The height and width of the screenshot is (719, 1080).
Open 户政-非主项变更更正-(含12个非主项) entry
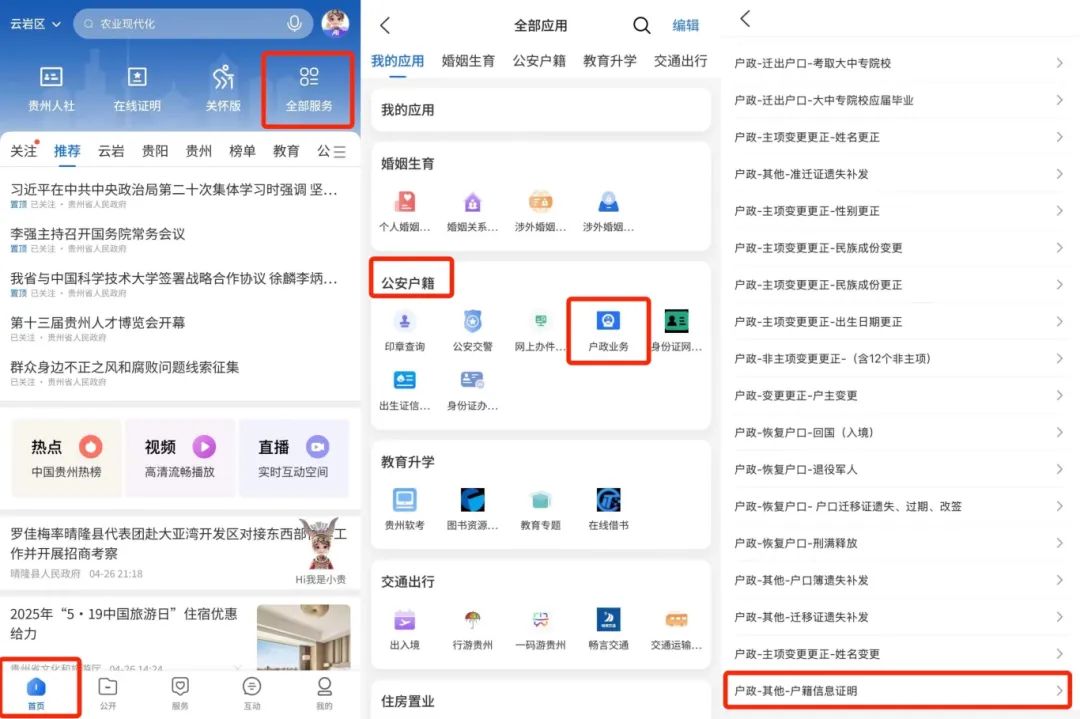pos(899,358)
